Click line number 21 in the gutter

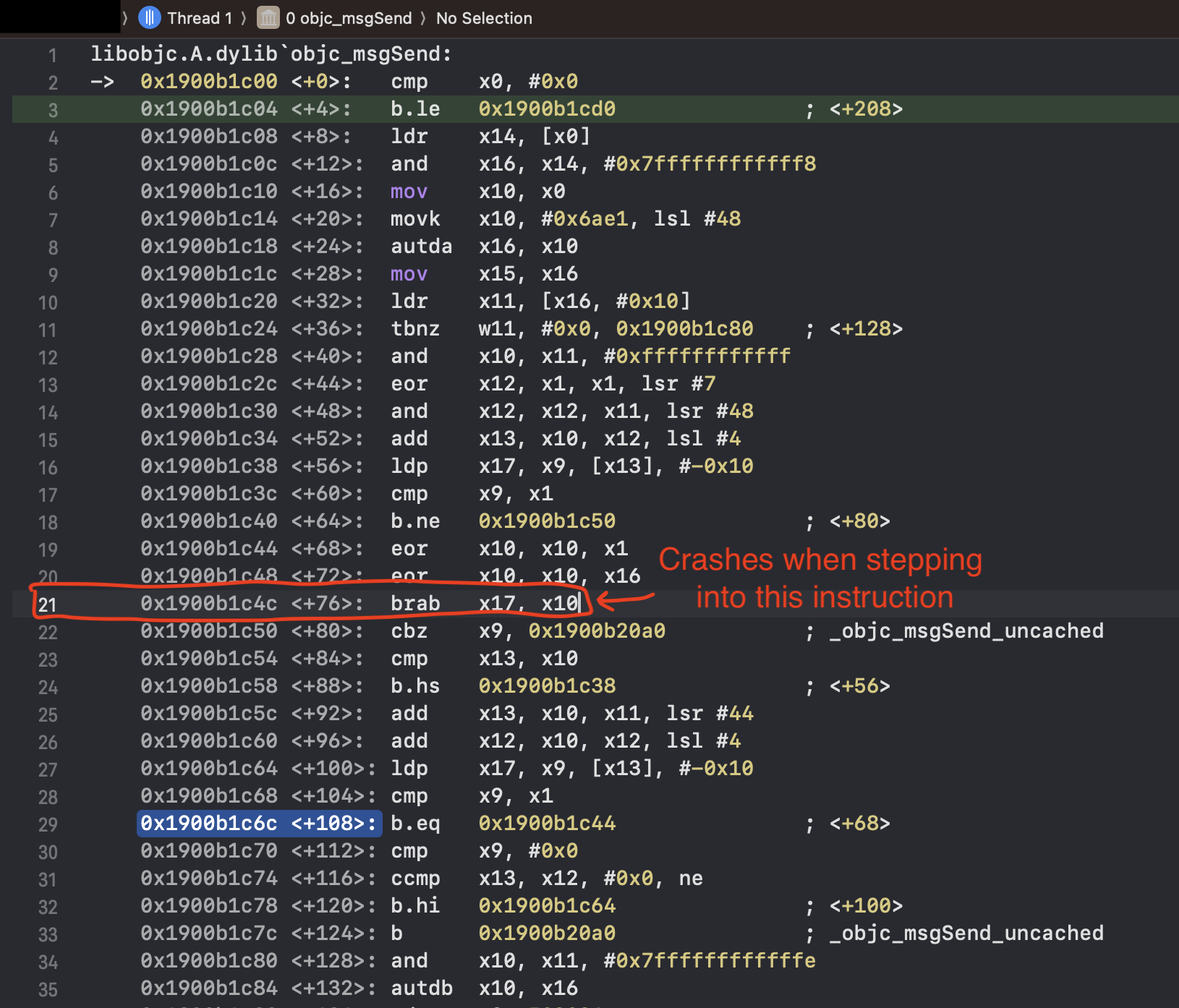tap(48, 605)
